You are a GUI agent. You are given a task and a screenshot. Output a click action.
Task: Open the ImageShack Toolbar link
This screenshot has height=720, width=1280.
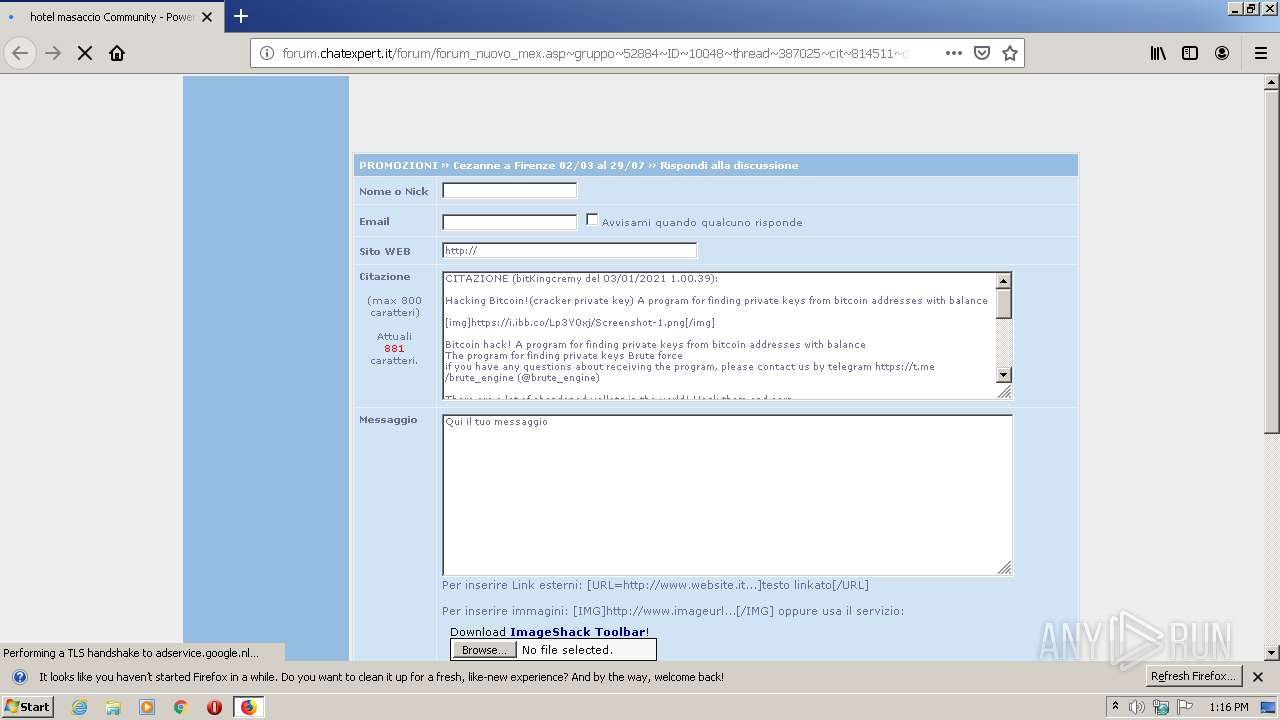(x=577, y=632)
